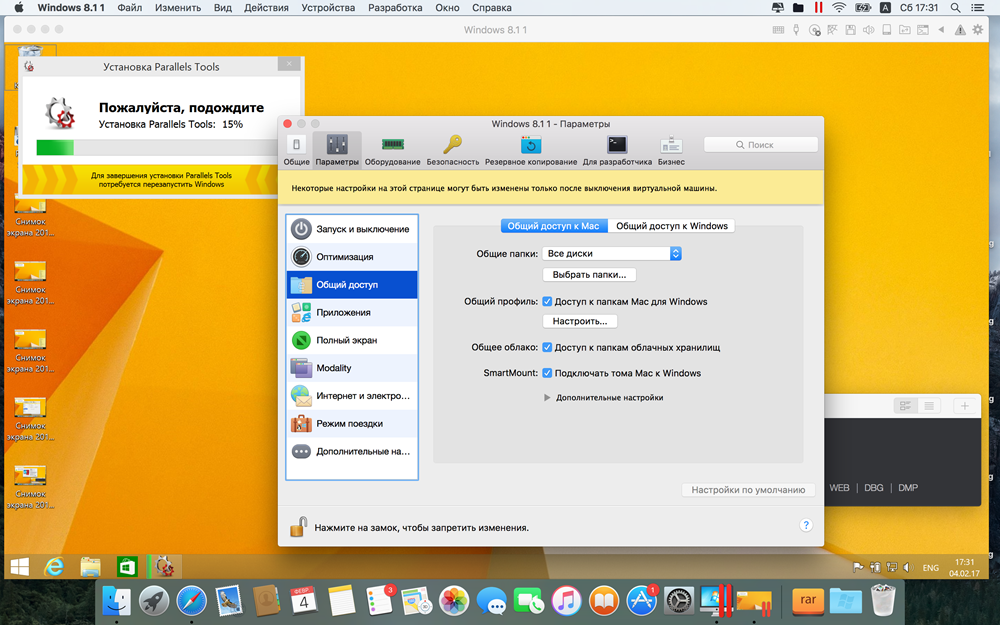Open System Preferences in the Dock
Viewport: 1000px width, 625px height.
(x=679, y=601)
